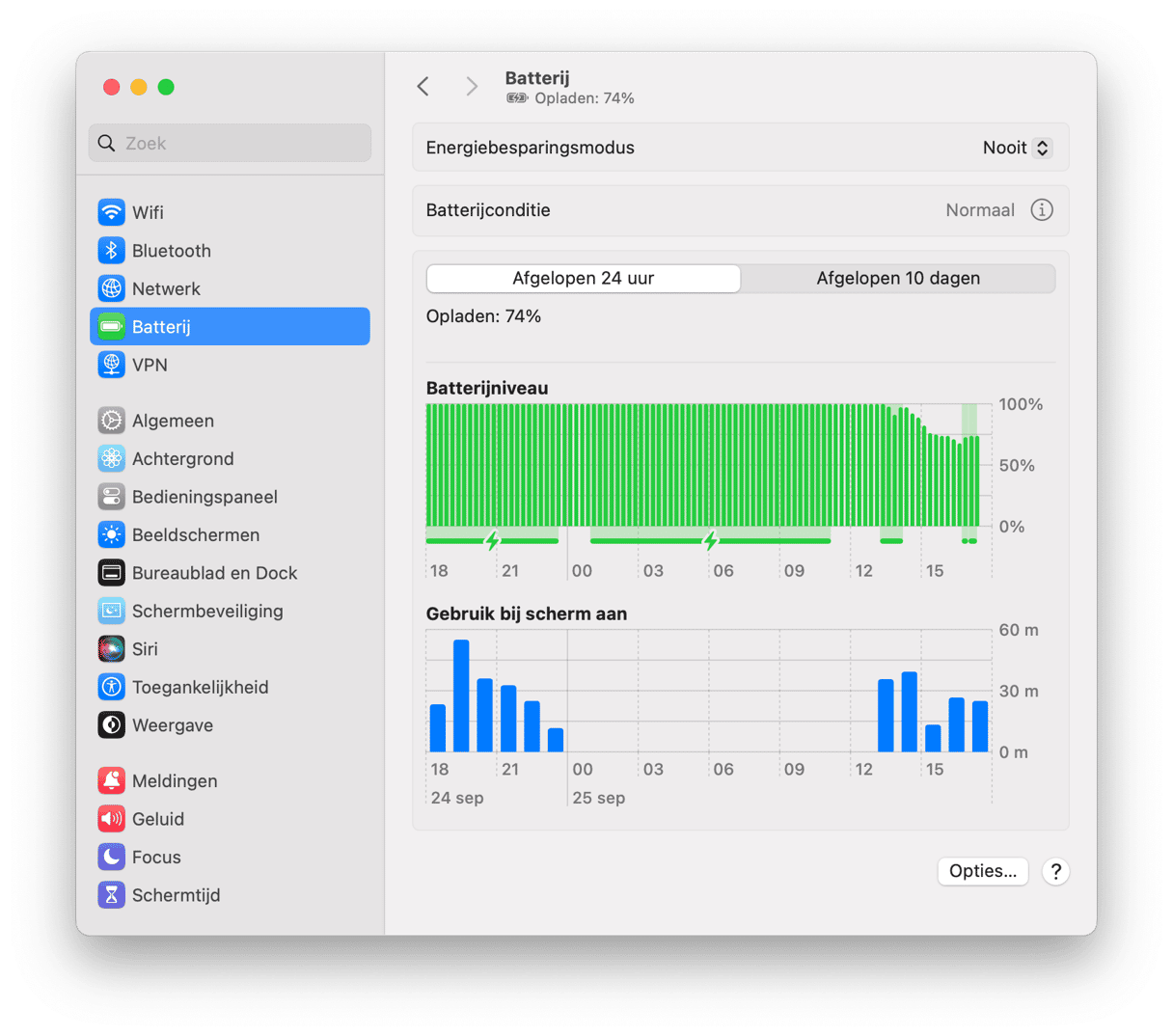Viewport: 1173px width, 1036px height.
Task: Click the Batterijniveau chart heading
Action: (x=487, y=388)
